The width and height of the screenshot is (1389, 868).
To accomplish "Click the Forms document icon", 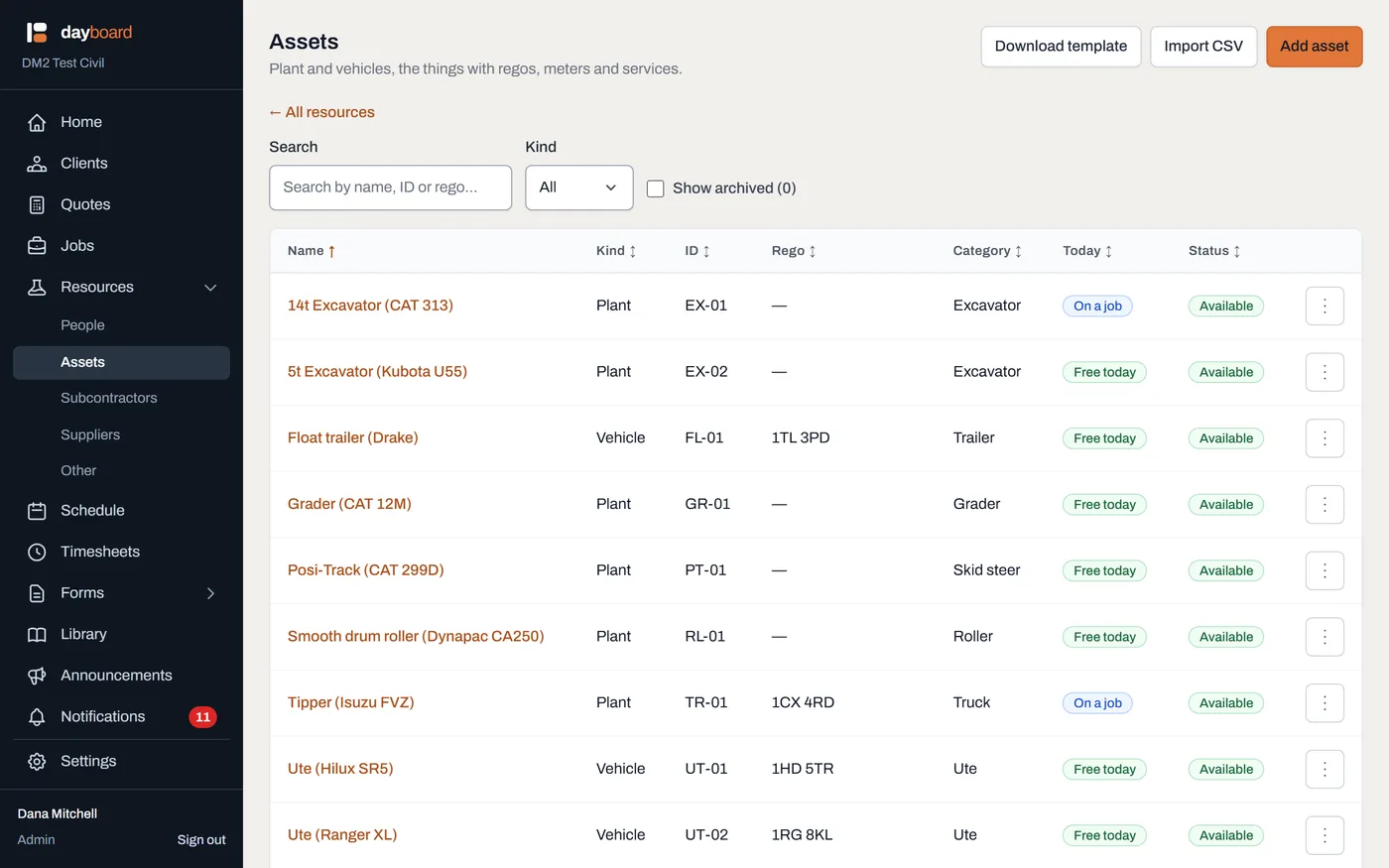I will pyautogui.click(x=37, y=593).
